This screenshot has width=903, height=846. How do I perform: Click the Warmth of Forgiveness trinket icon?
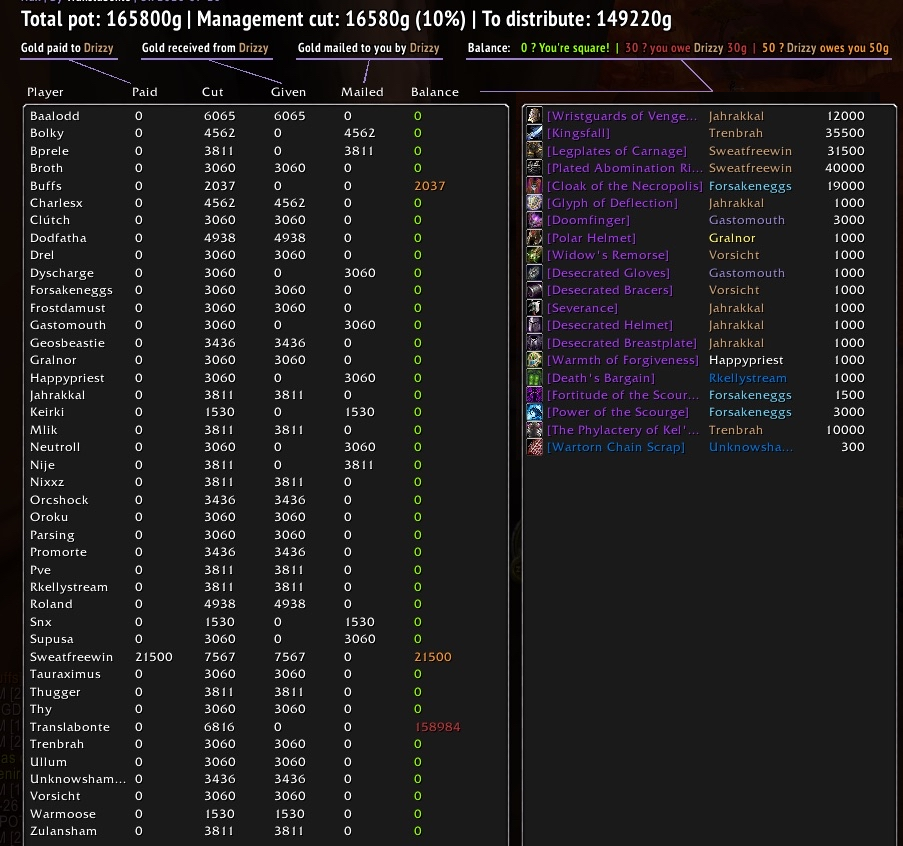534,360
